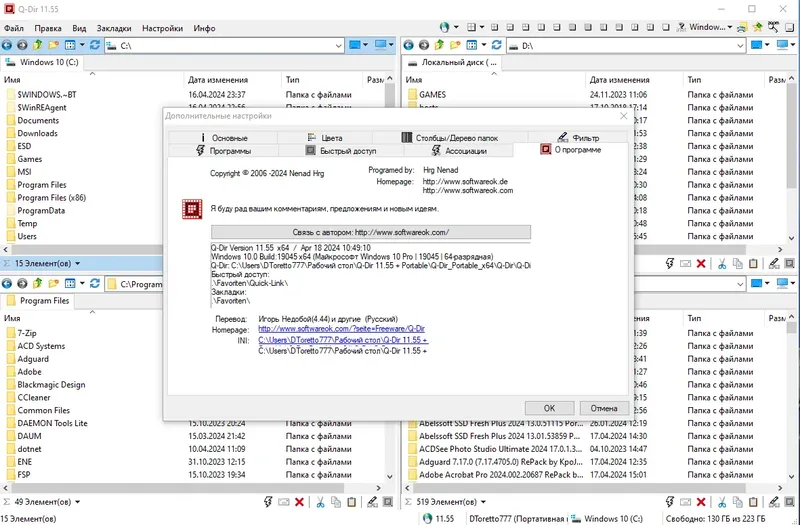Screen dimensions: 800x525
Task: Open the Вид menu
Action: point(79,28)
